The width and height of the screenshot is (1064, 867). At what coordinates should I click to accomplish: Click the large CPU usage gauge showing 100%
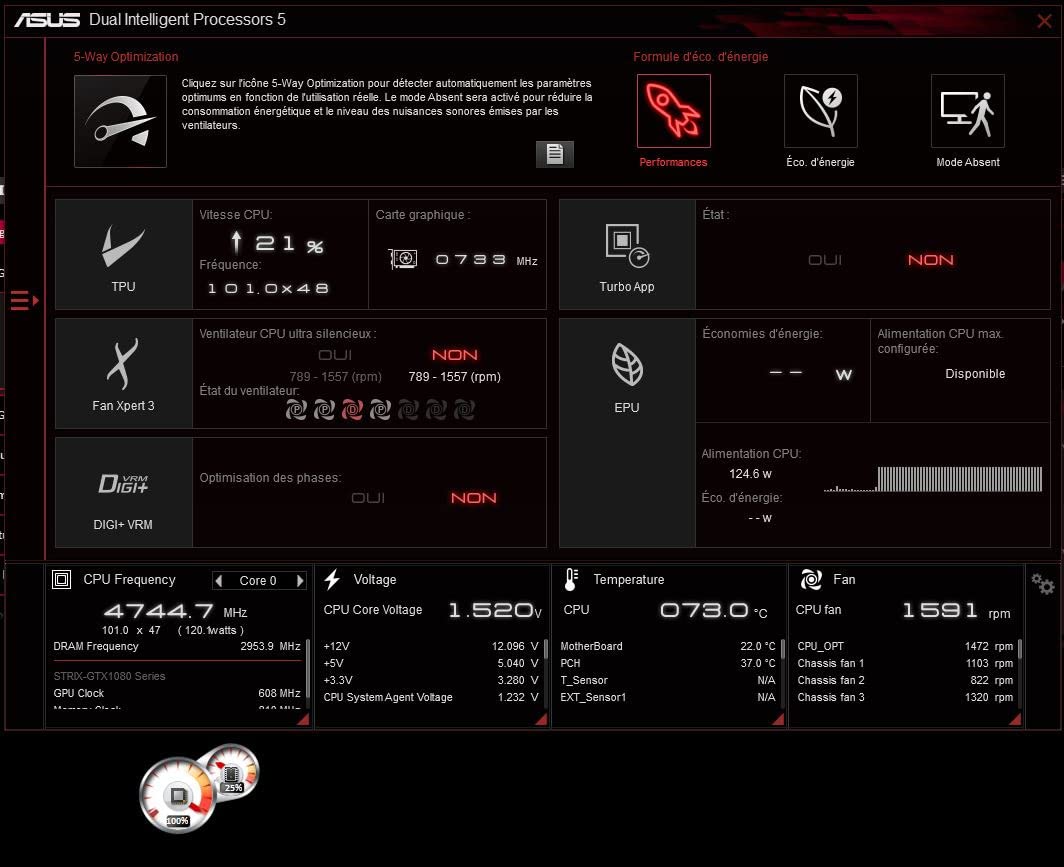tap(177, 795)
